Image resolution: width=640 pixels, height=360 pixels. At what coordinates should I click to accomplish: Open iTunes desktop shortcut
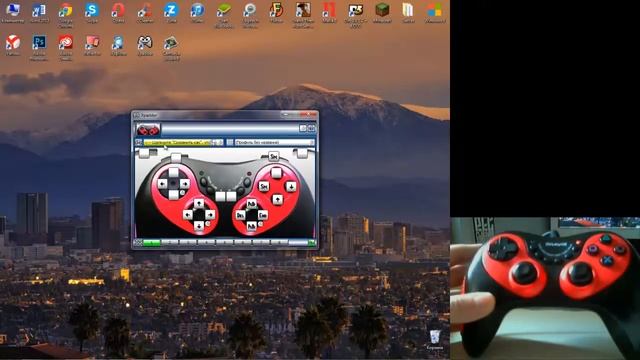[198, 12]
